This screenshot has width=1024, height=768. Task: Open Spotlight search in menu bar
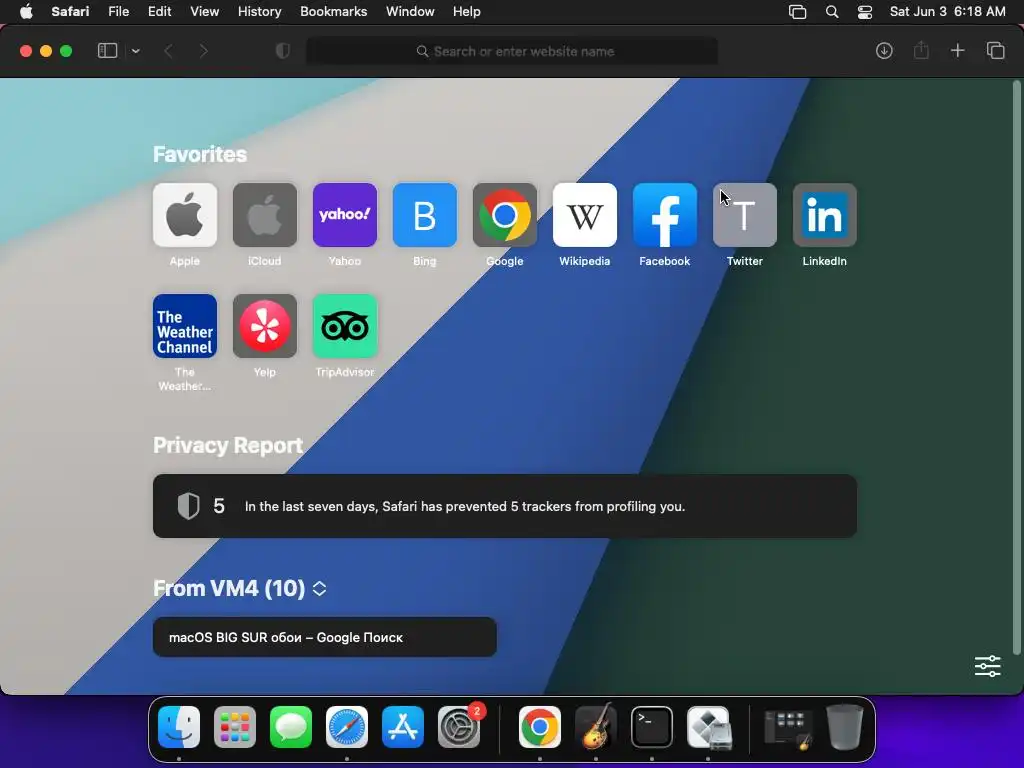[832, 12]
